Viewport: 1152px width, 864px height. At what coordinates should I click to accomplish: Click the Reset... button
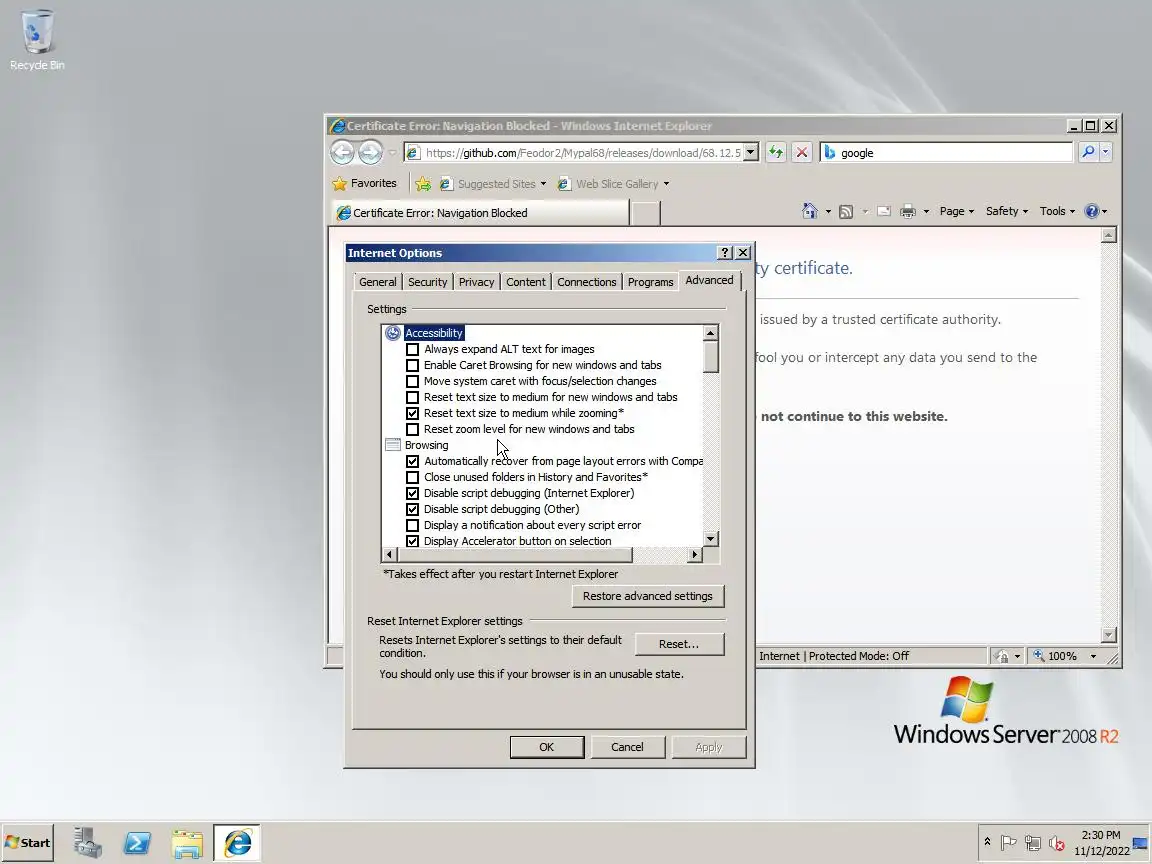(x=679, y=644)
